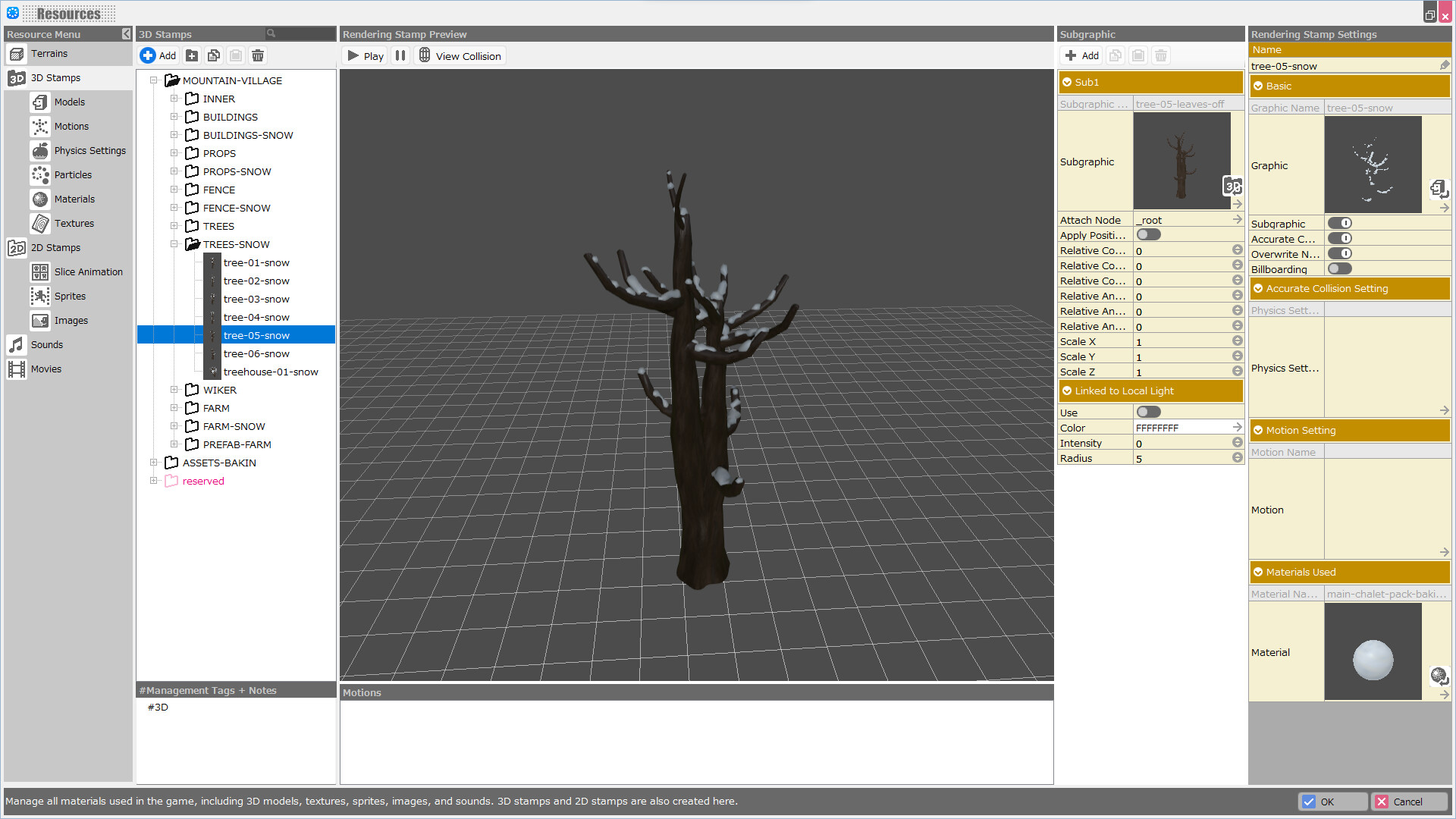Select the Materials category icon
The image size is (1456, 819).
(39, 199)
